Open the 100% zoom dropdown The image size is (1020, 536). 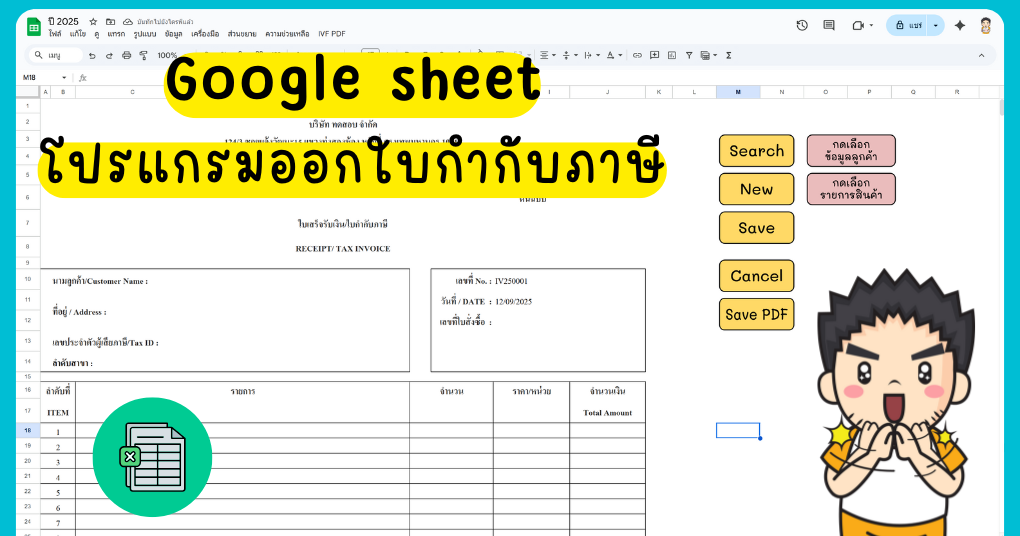[x=168, y=56]
